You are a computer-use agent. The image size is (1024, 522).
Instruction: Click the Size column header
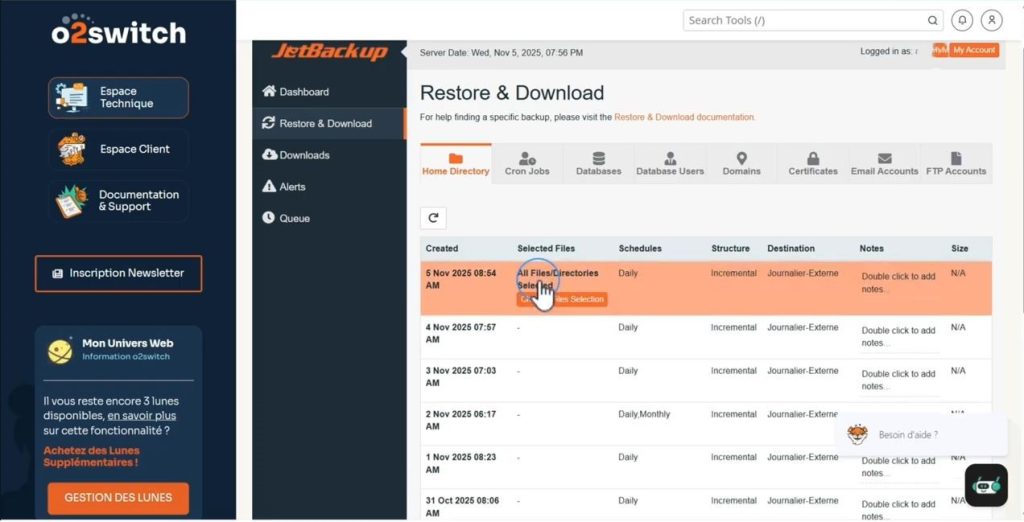coord(959,249)
